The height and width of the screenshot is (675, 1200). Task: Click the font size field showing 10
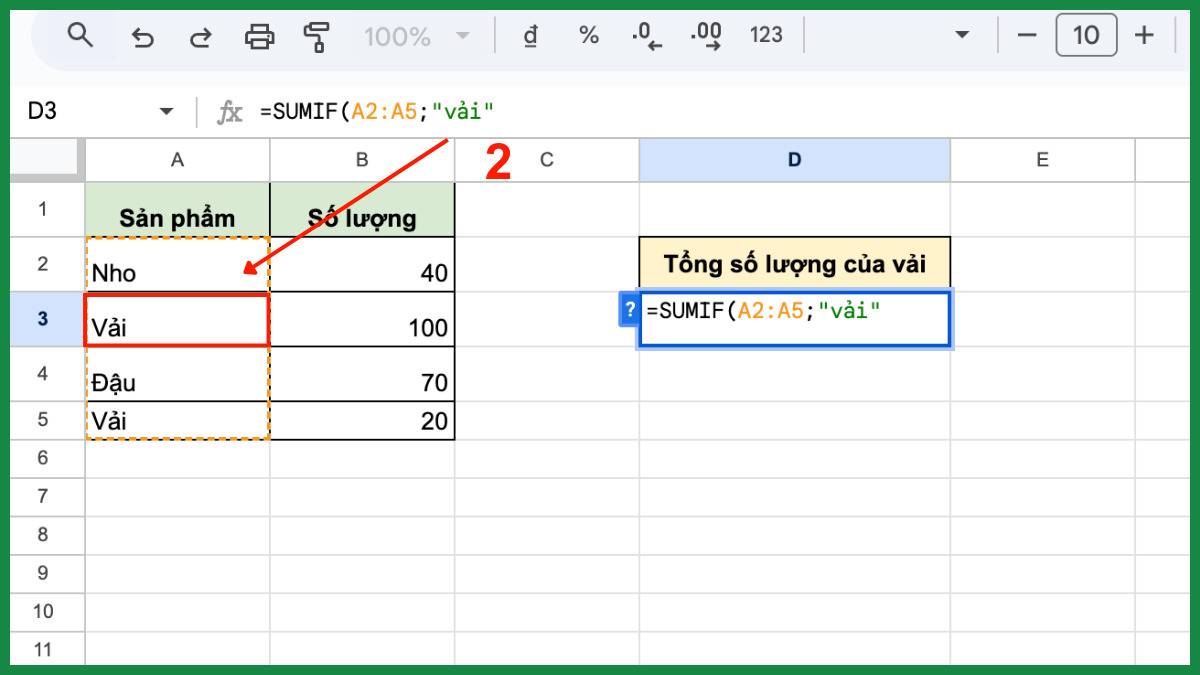click(1086, 37)
